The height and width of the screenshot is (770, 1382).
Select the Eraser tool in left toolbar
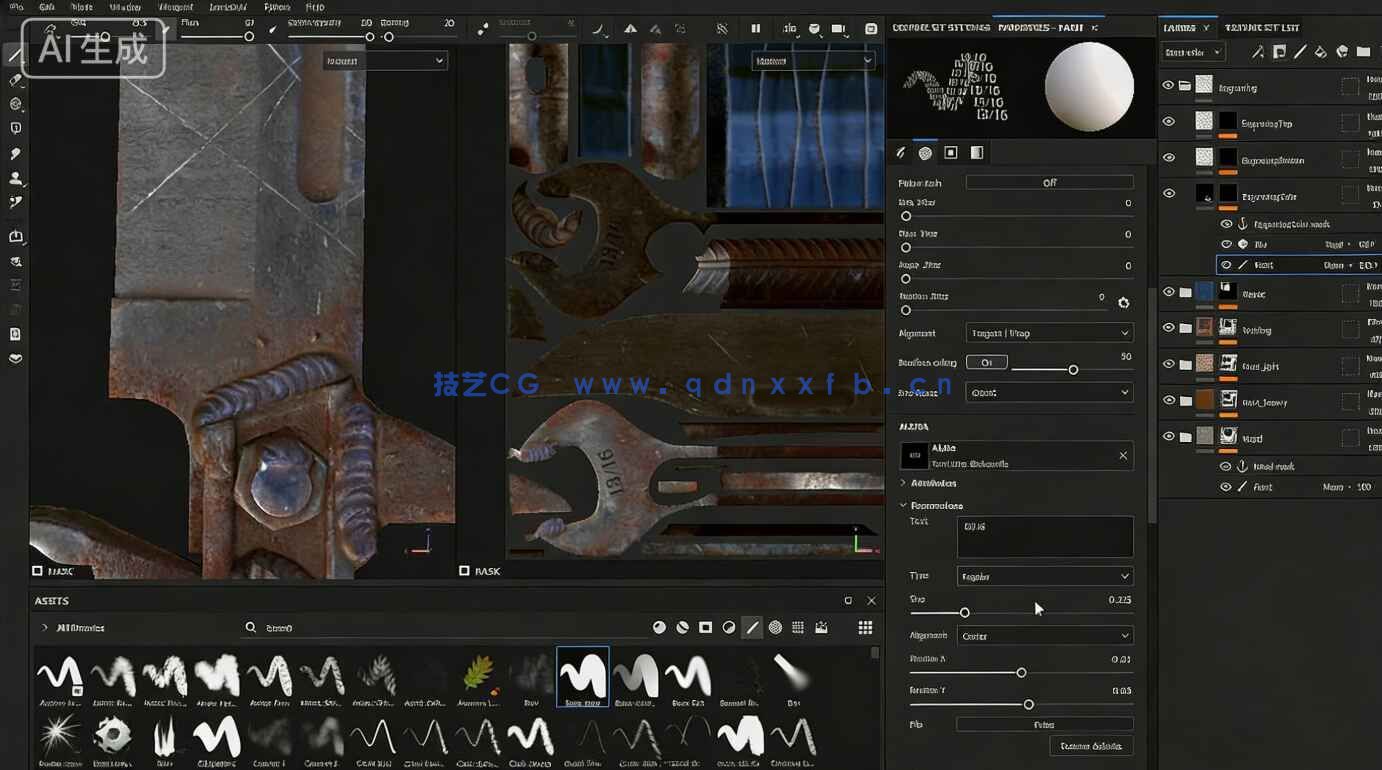(16, 79)
